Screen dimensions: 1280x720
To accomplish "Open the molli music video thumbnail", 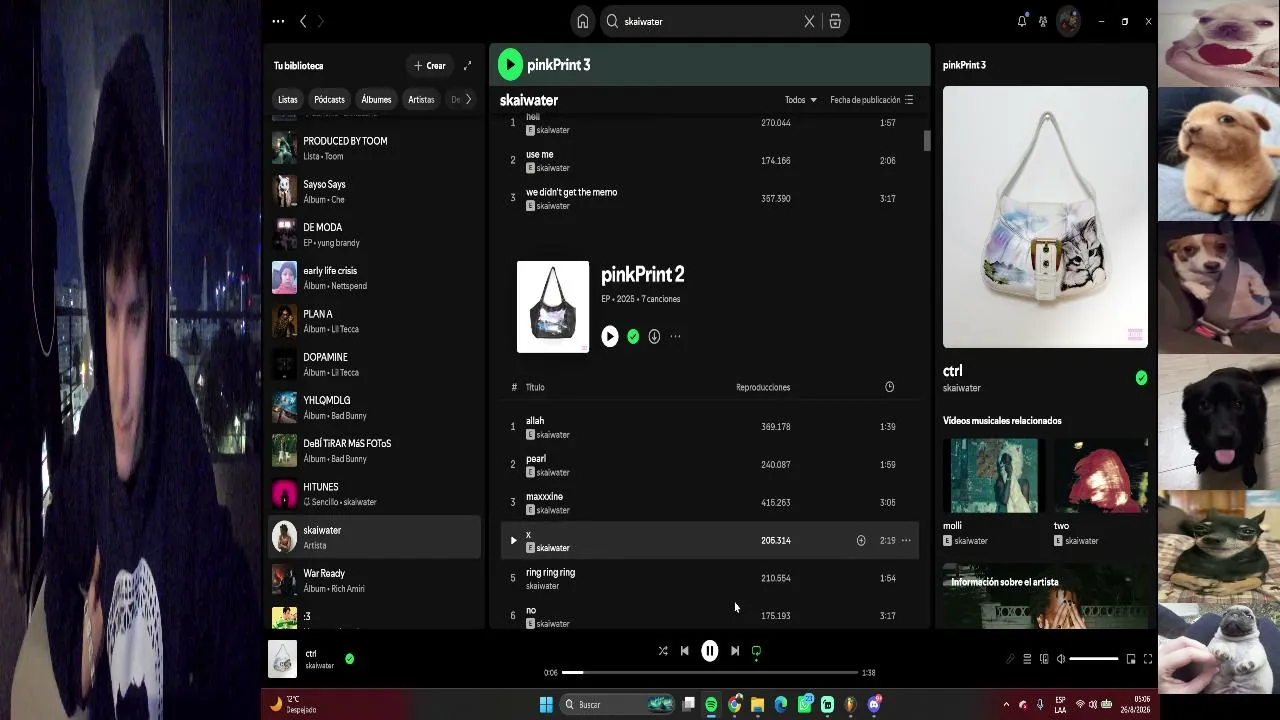I will pyautogui.click(x=993, y=476).
